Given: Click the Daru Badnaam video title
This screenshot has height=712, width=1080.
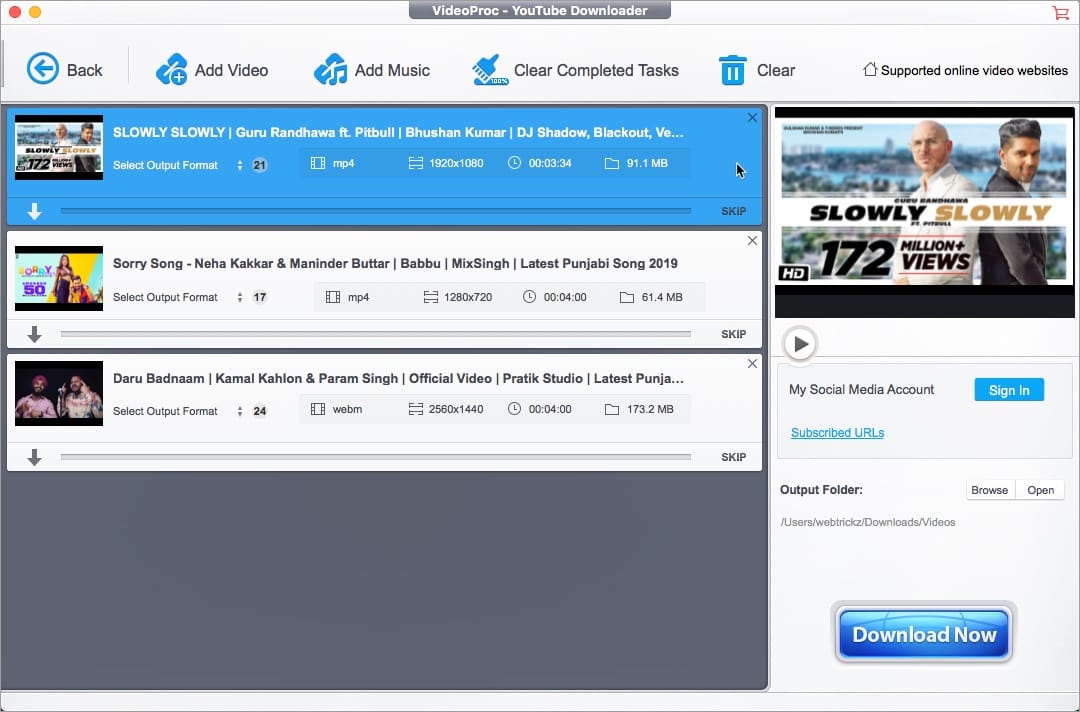Looking at the screenshot, I should pyautogui.click(x=398, y=378).
